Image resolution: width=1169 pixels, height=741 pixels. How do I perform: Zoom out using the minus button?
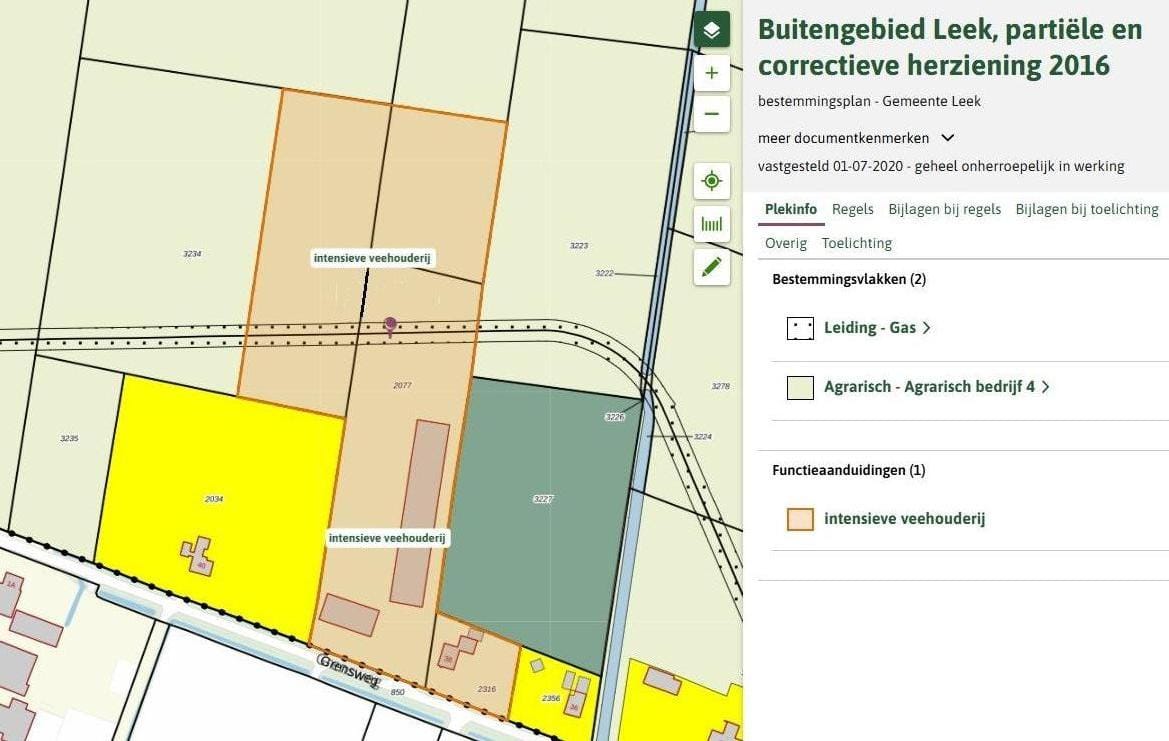711,115
